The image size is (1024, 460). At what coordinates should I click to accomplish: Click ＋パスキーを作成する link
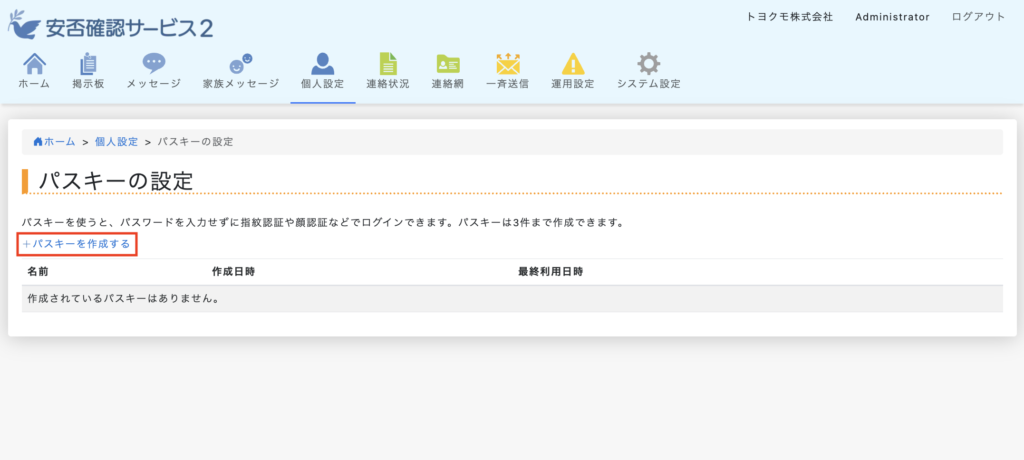point(76,244)
